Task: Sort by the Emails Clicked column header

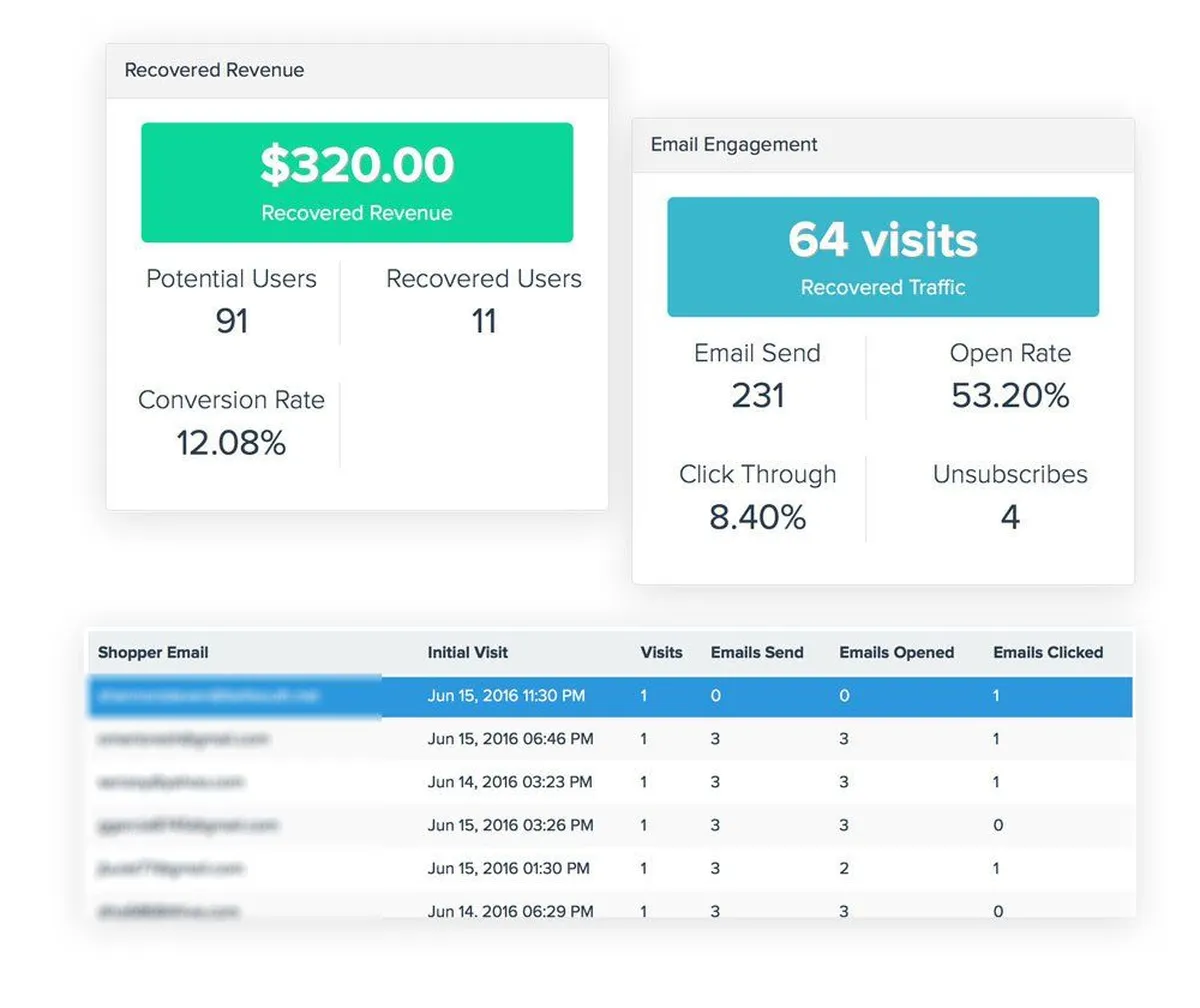Action: point(1048,652)
